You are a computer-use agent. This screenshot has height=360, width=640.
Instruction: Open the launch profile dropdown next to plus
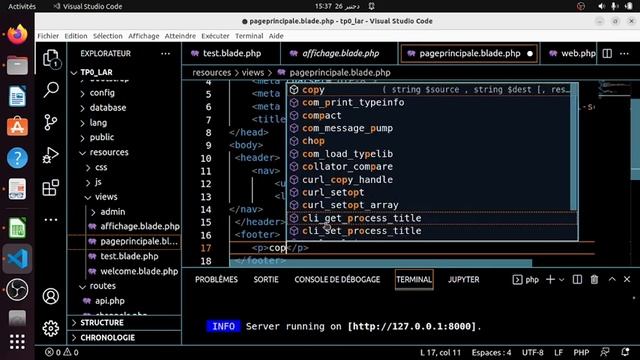tap(562, 280)
